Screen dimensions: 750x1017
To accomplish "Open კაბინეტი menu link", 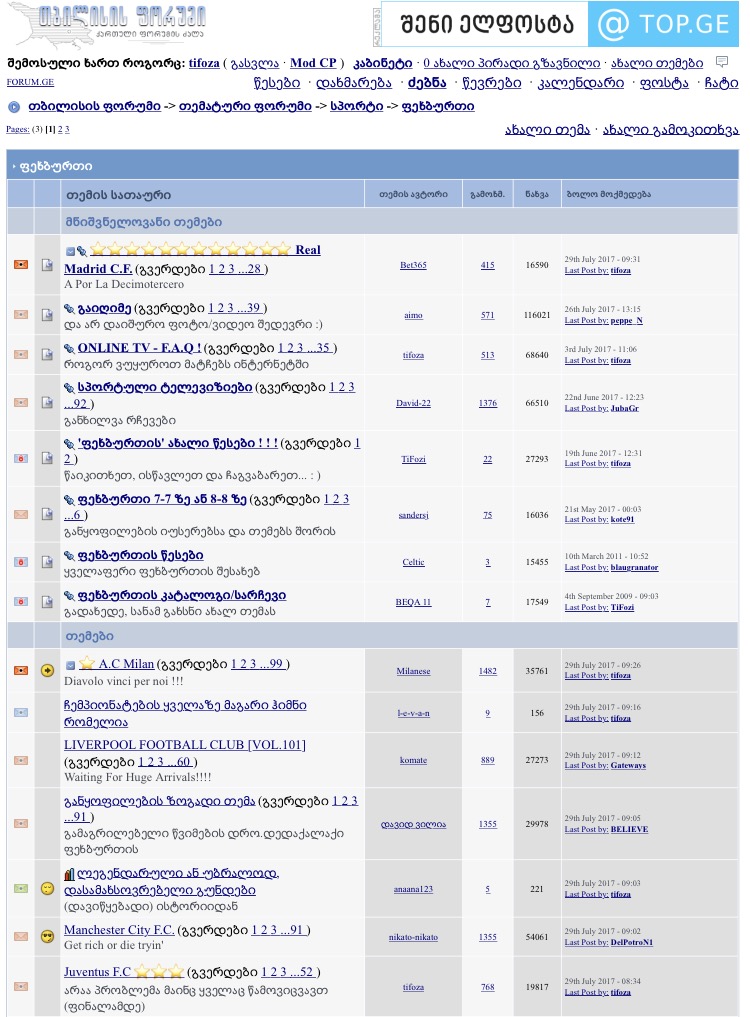I will tap(383, 63).
